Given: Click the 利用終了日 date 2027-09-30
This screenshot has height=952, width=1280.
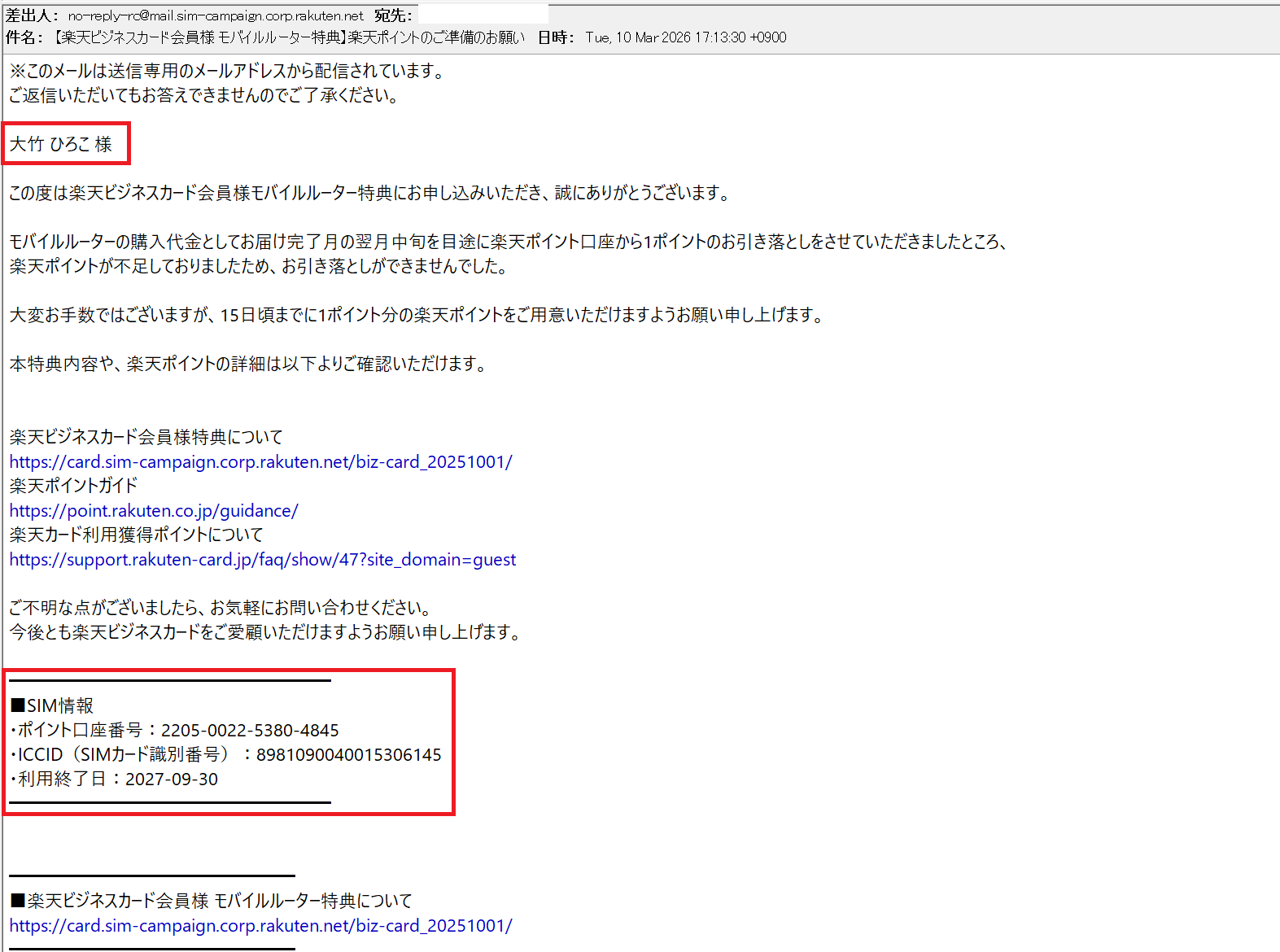Looking at the screenshot, I should pyautogui.click(x=171, y=780).
